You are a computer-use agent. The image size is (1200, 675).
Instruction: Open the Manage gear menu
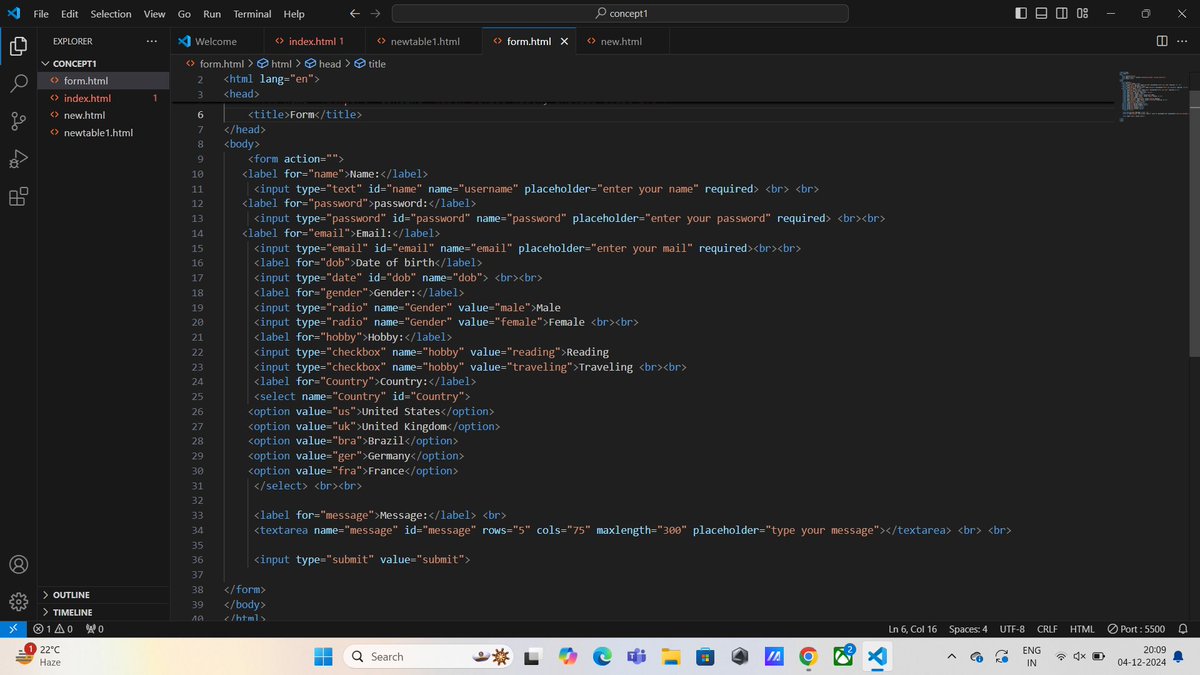pos(18,602)
